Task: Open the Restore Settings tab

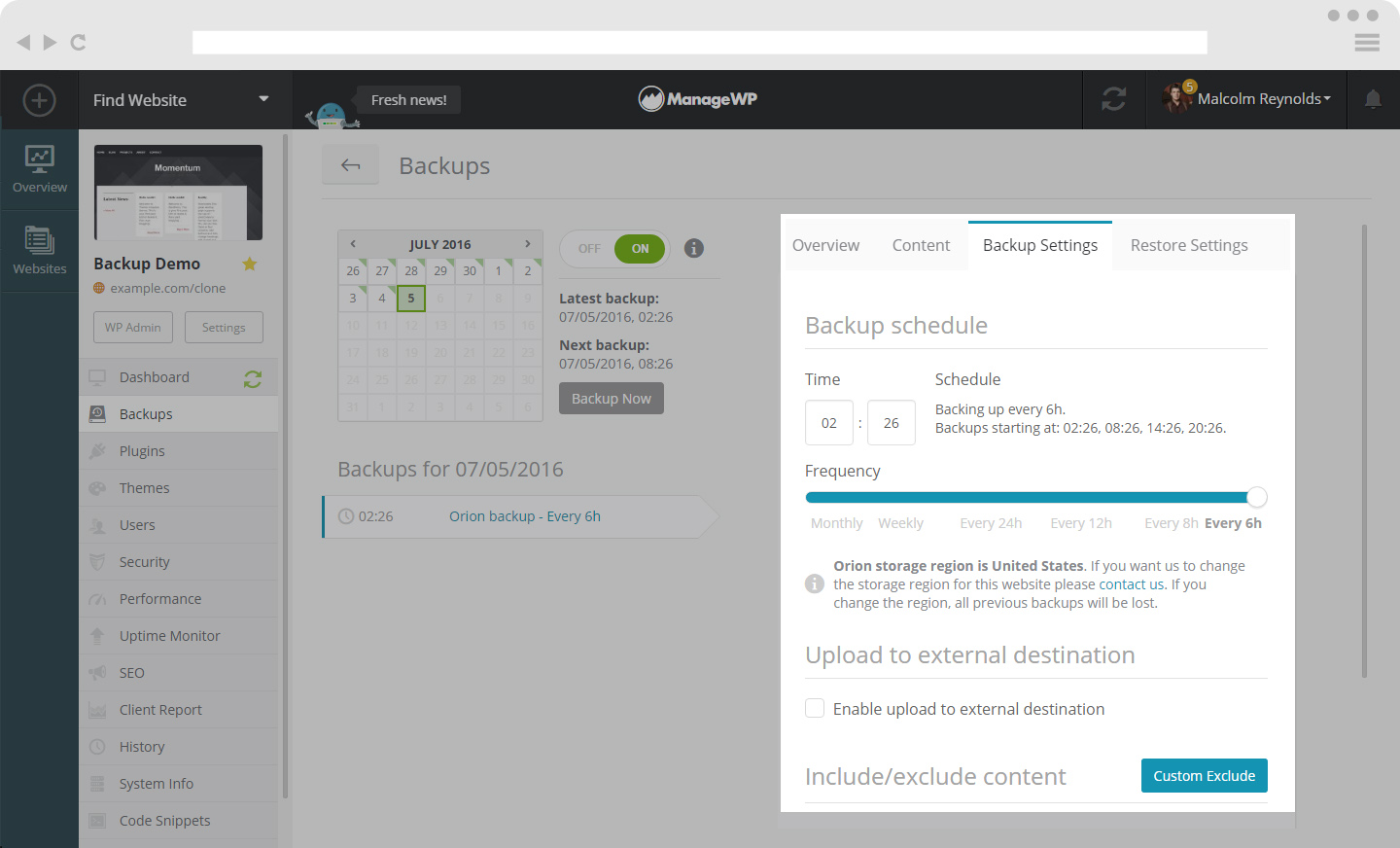Action: pyautogui.click(x=1189, y=245)
